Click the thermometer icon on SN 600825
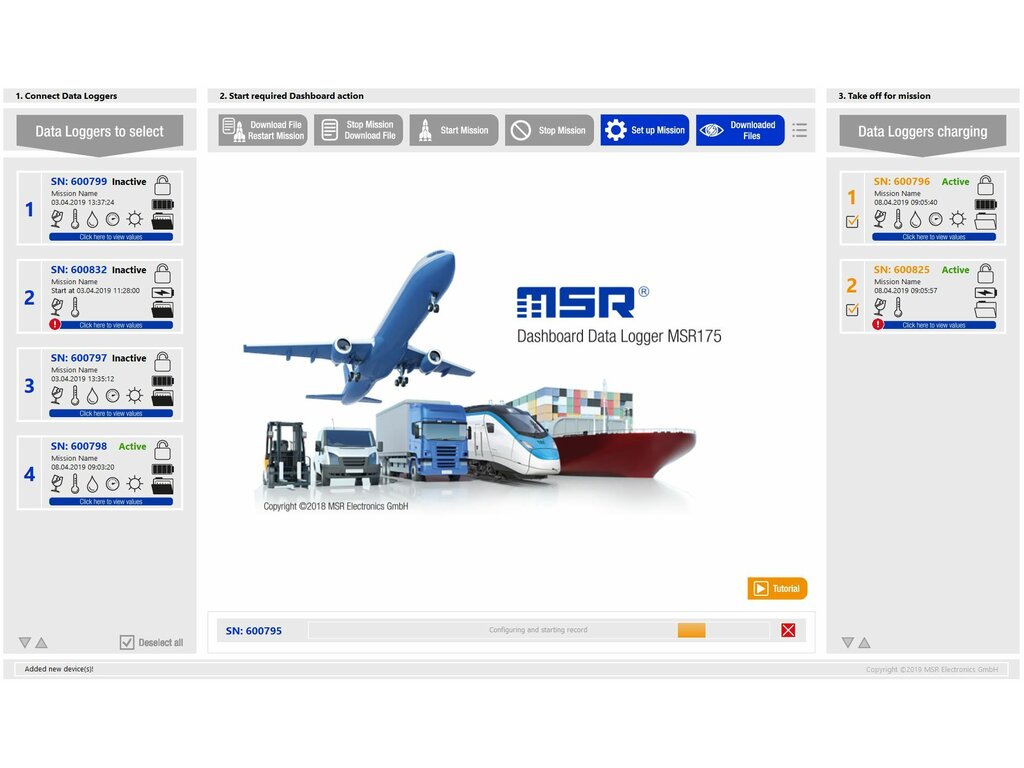The height and width of the screenshot is (768, 1024). [898, 307]
